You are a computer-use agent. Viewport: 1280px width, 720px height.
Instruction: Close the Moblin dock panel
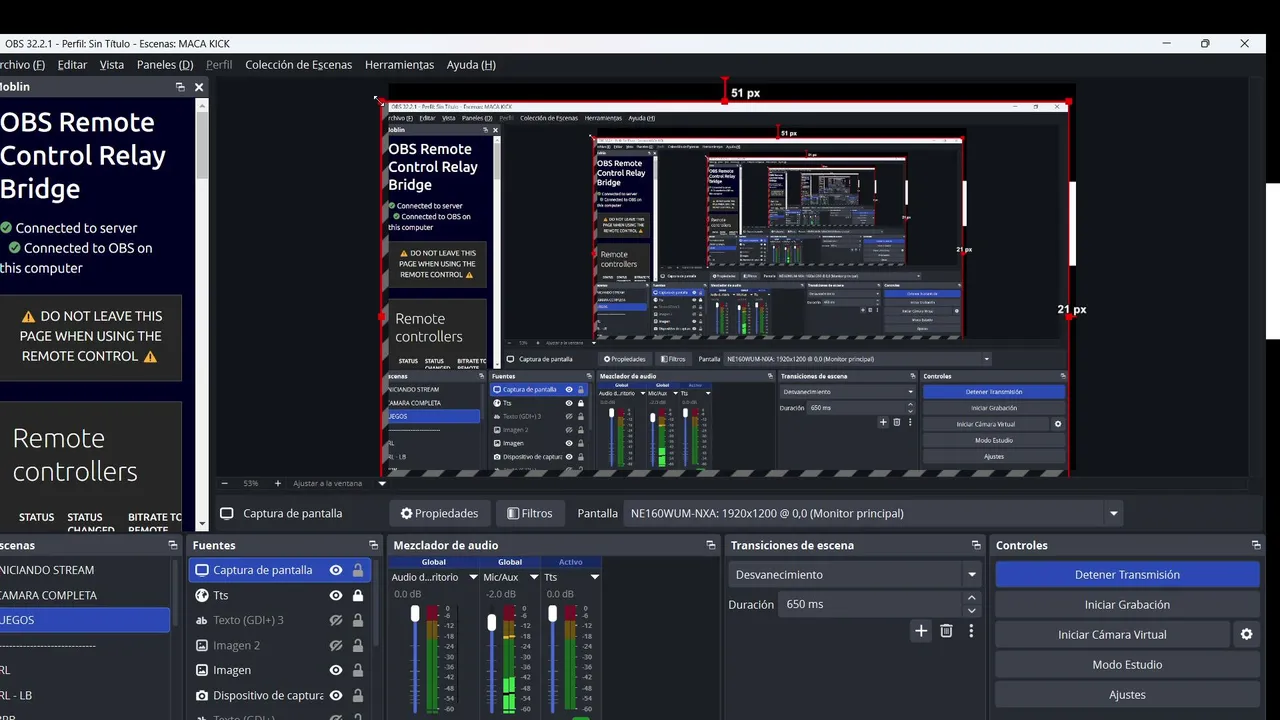pyautogui.click(x=199, y=87)
